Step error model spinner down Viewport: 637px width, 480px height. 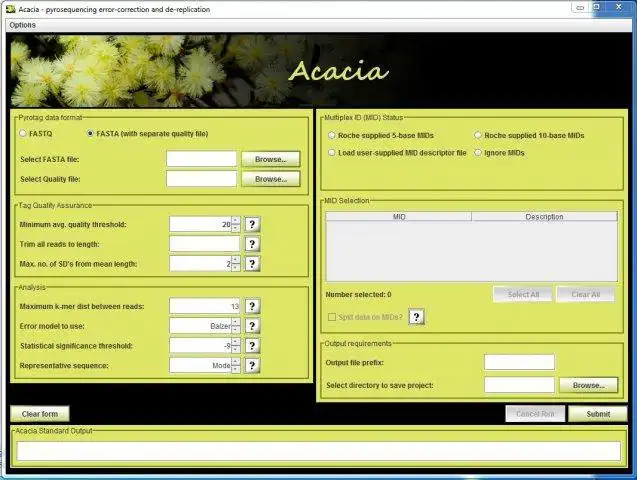[x=236, y=329]
